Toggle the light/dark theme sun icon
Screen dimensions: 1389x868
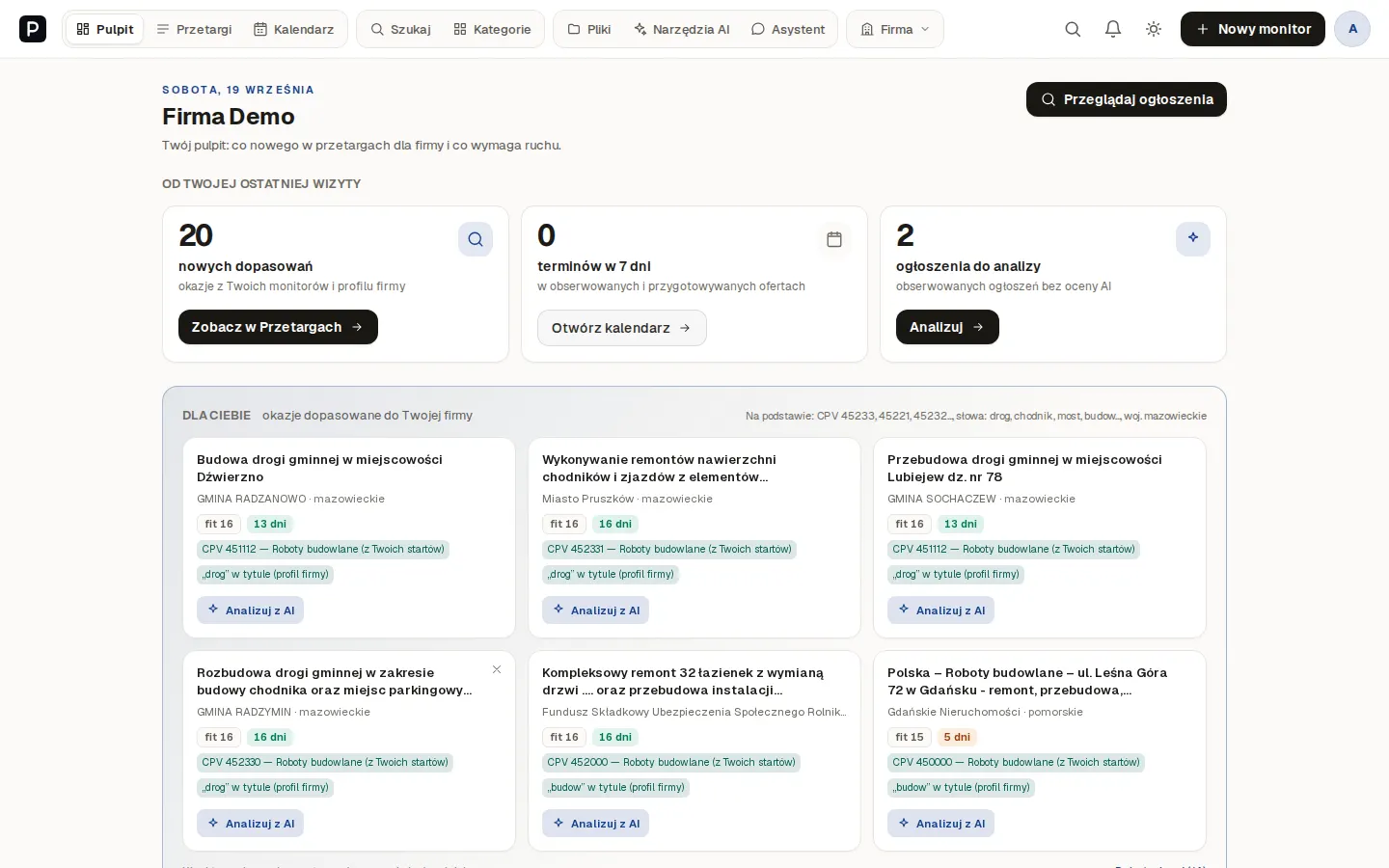1154,29
